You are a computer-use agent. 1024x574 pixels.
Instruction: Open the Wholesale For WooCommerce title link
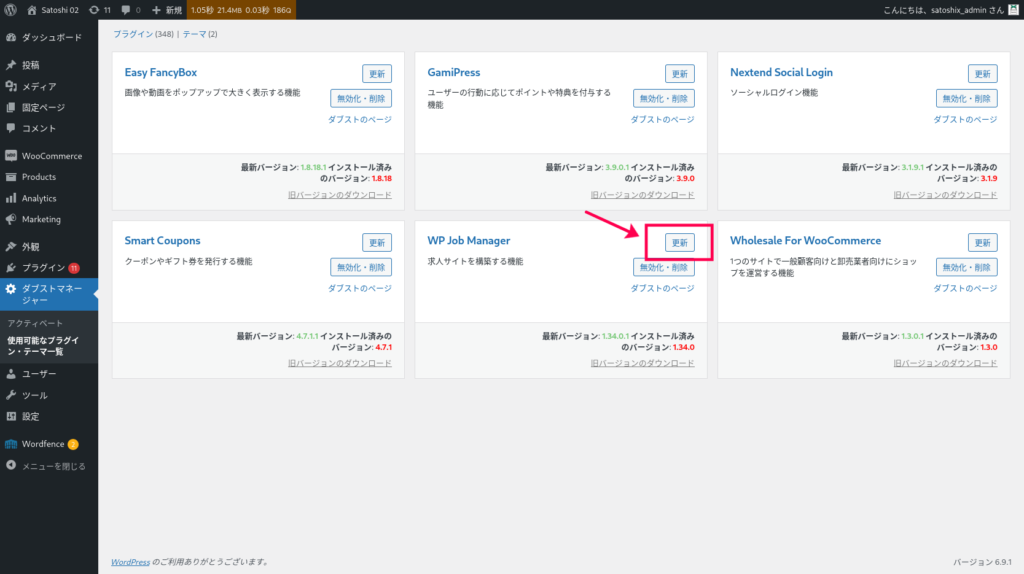tap(805, 241)
